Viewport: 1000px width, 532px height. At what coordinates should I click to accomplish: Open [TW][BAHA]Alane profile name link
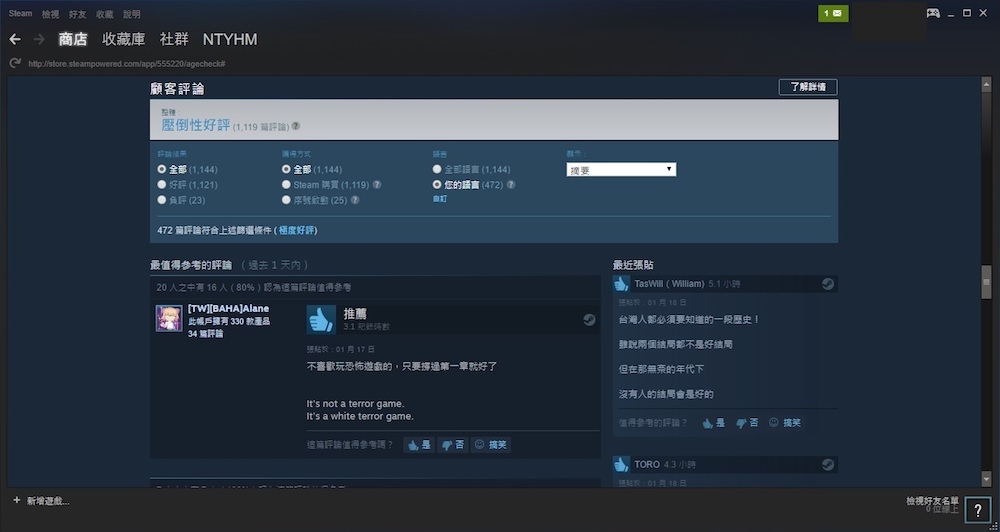point(228,309)
